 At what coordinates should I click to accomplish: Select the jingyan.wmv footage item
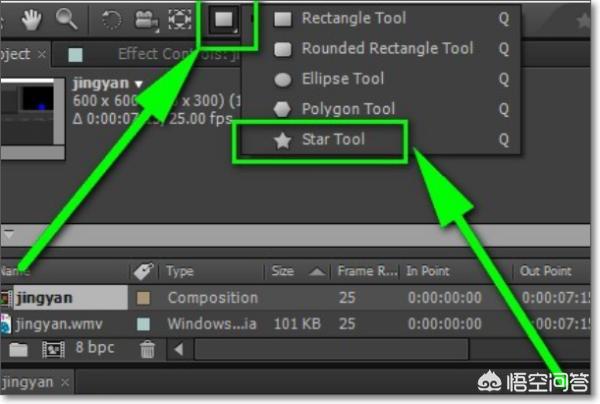pos(60,323)
